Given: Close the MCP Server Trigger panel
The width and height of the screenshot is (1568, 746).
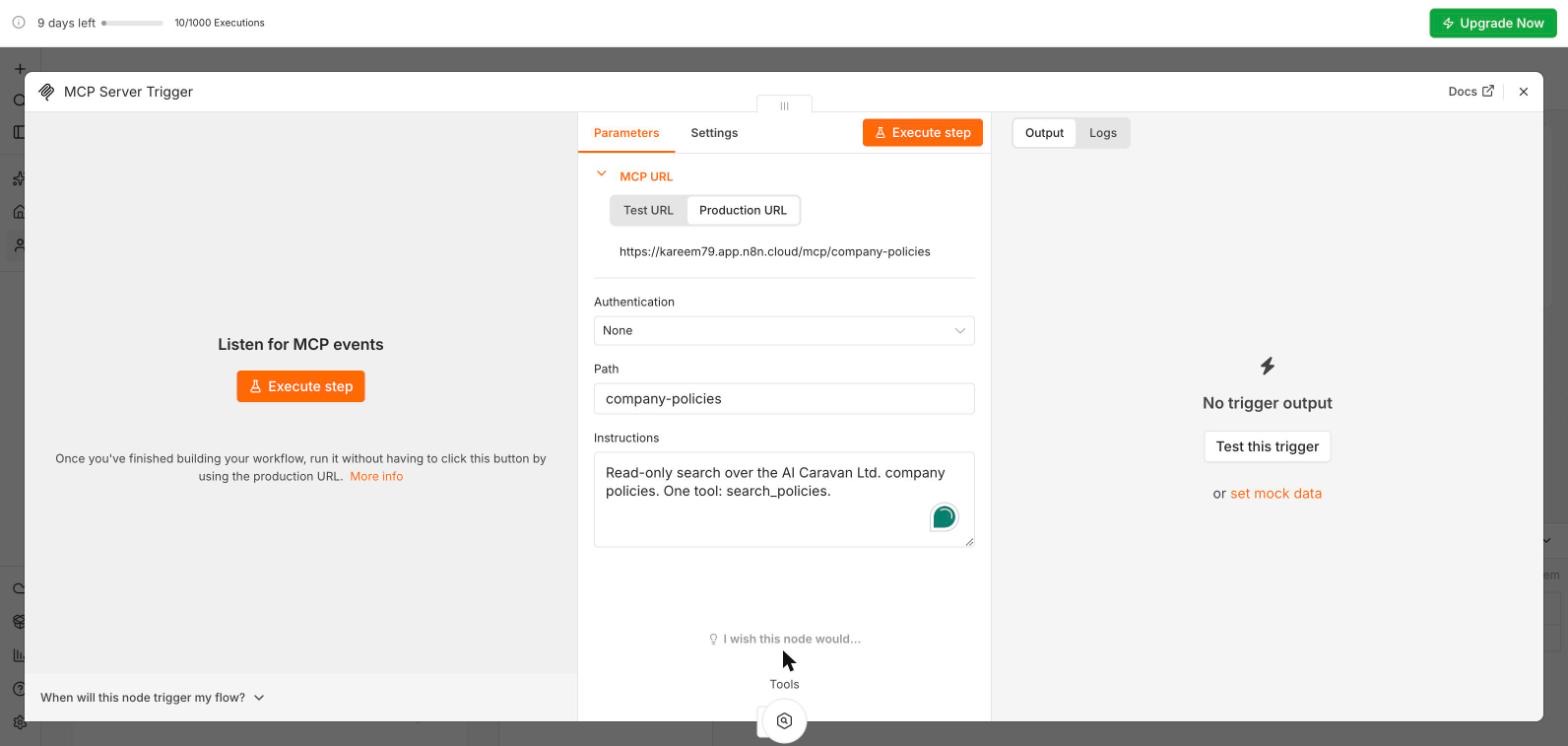Looking at the screenshot, I should click(1523, 92).
